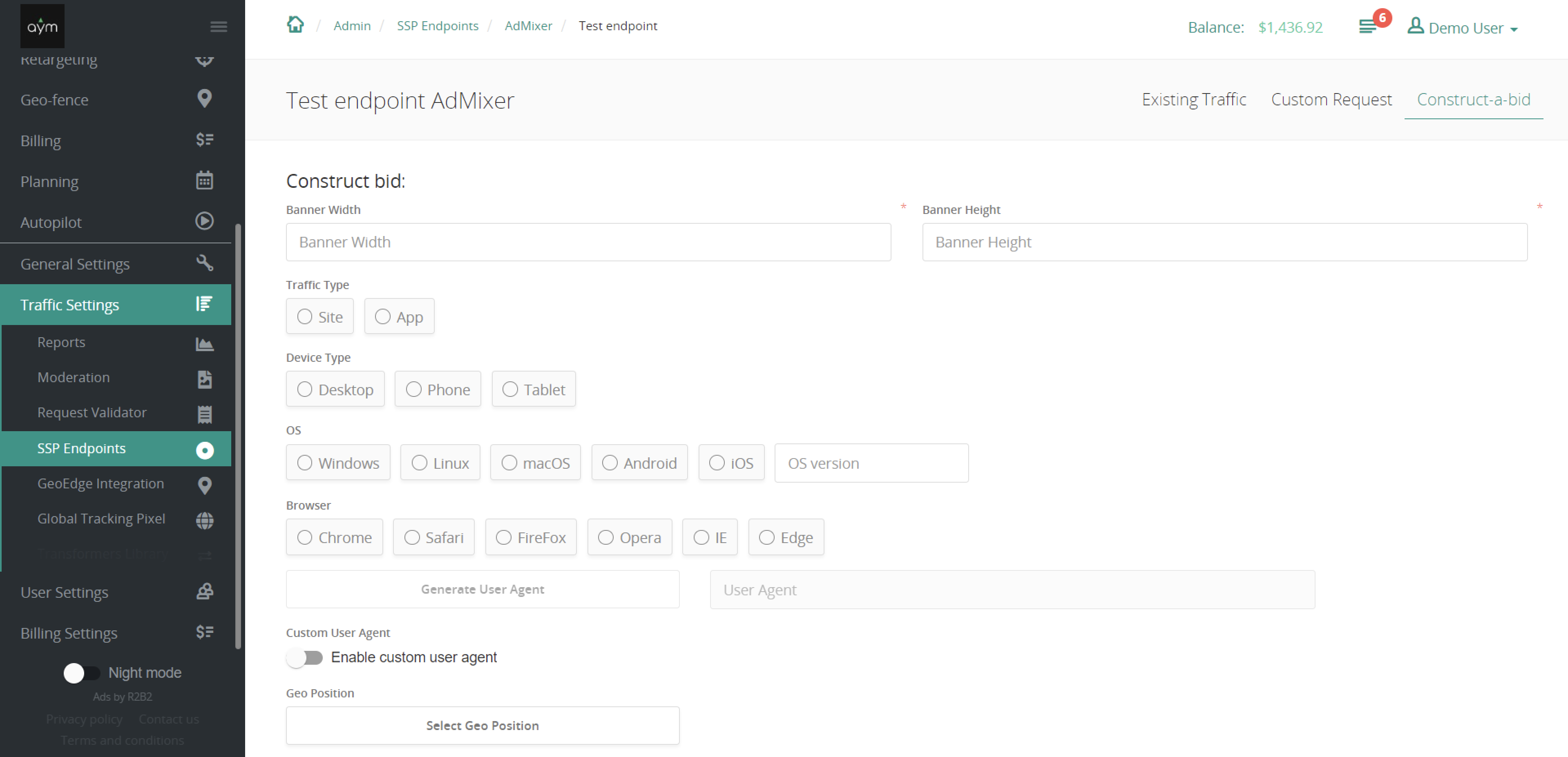
Task: Click the SSP Endpoints circle icon
Action: (205, 450)
